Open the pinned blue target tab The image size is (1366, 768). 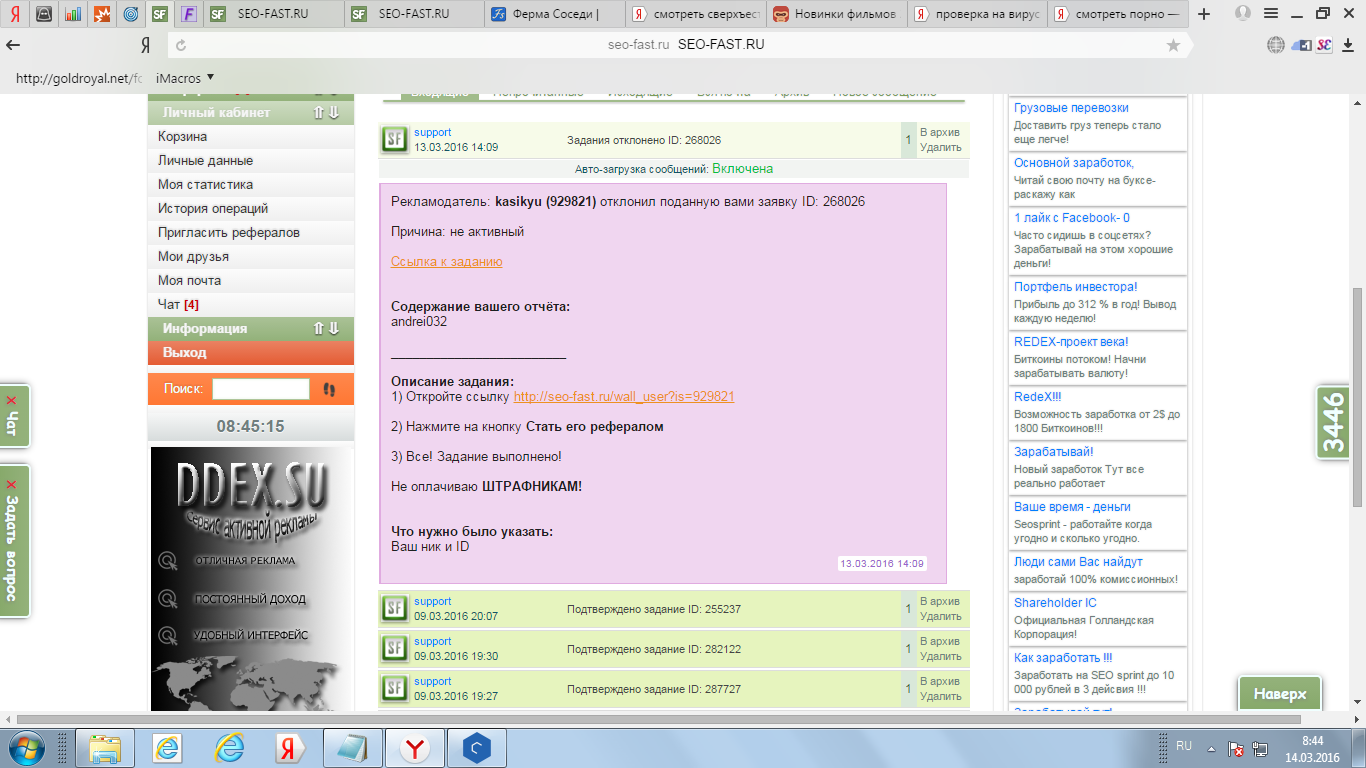[x=131, y=14]
